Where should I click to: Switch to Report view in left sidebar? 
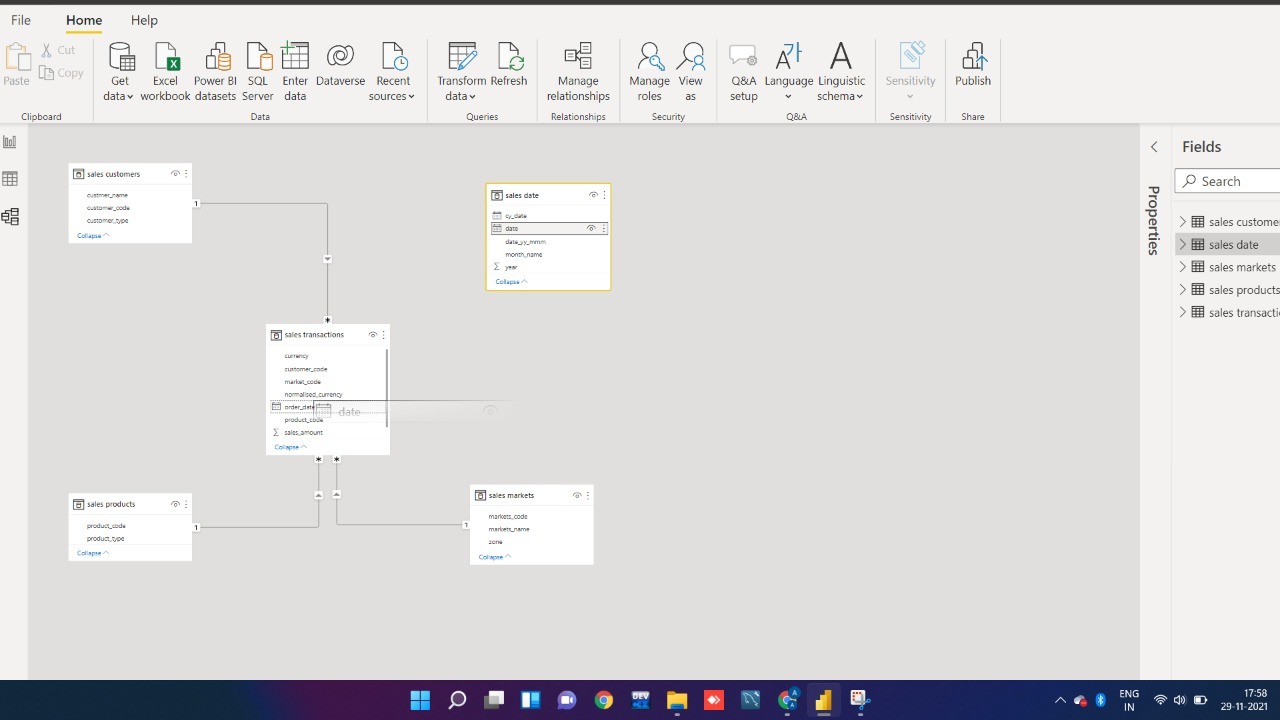pyautogui.click(x=10, y=142)
